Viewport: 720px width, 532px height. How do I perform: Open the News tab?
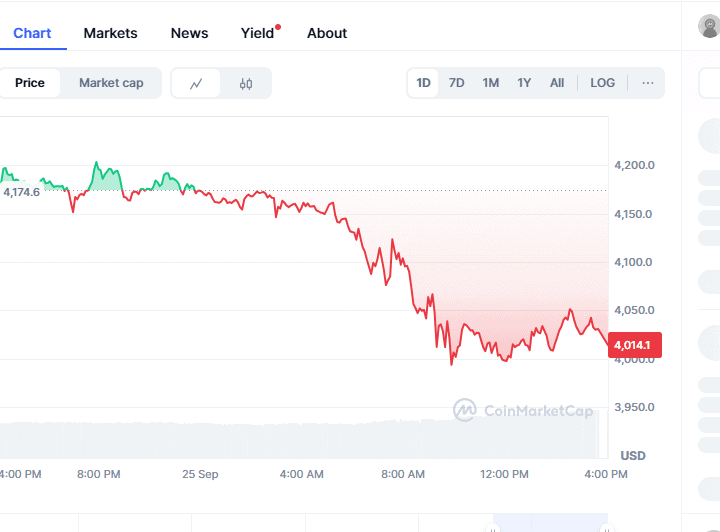coord(190,33)
